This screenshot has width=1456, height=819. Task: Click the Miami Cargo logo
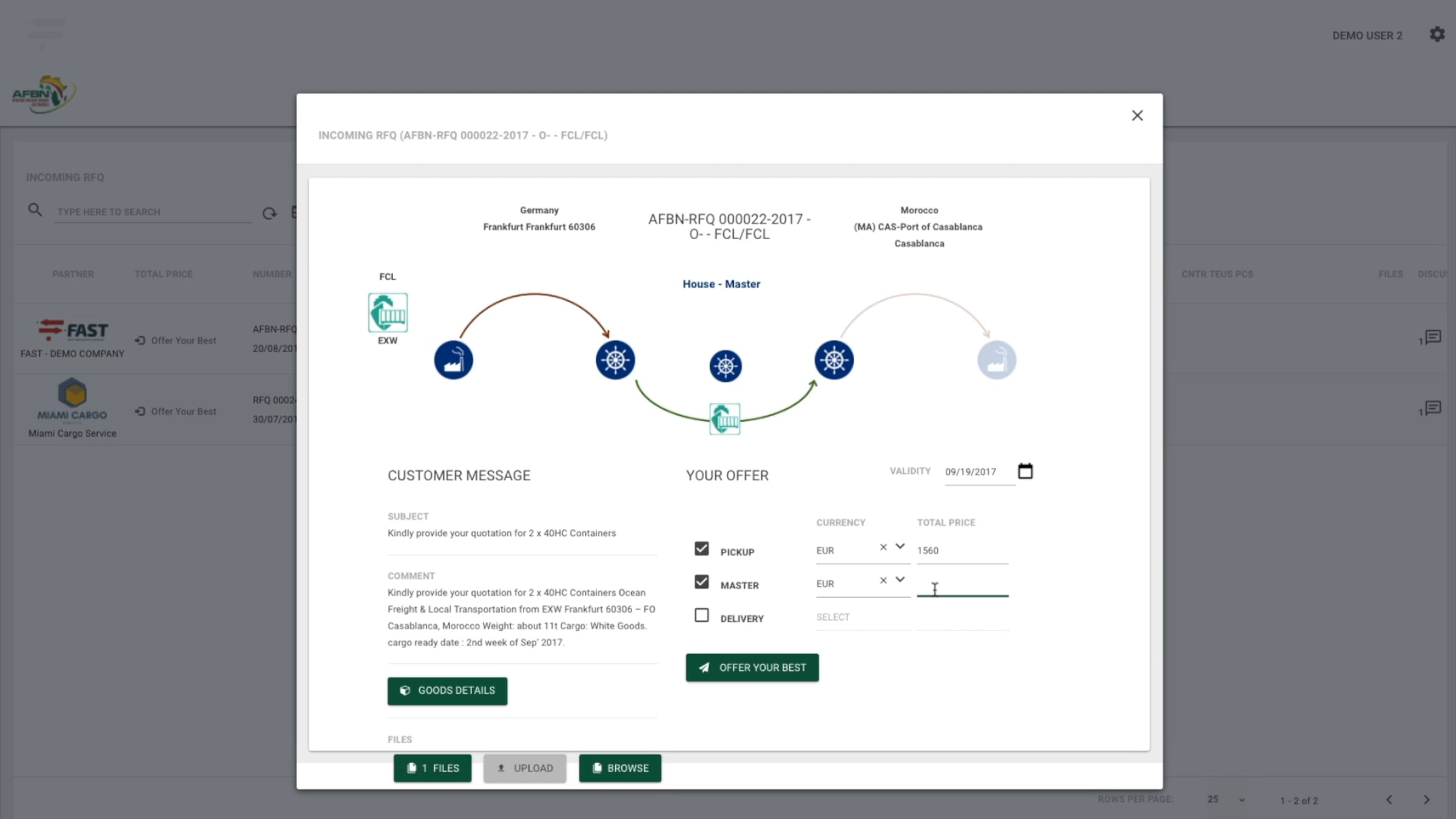click(72, 399)
